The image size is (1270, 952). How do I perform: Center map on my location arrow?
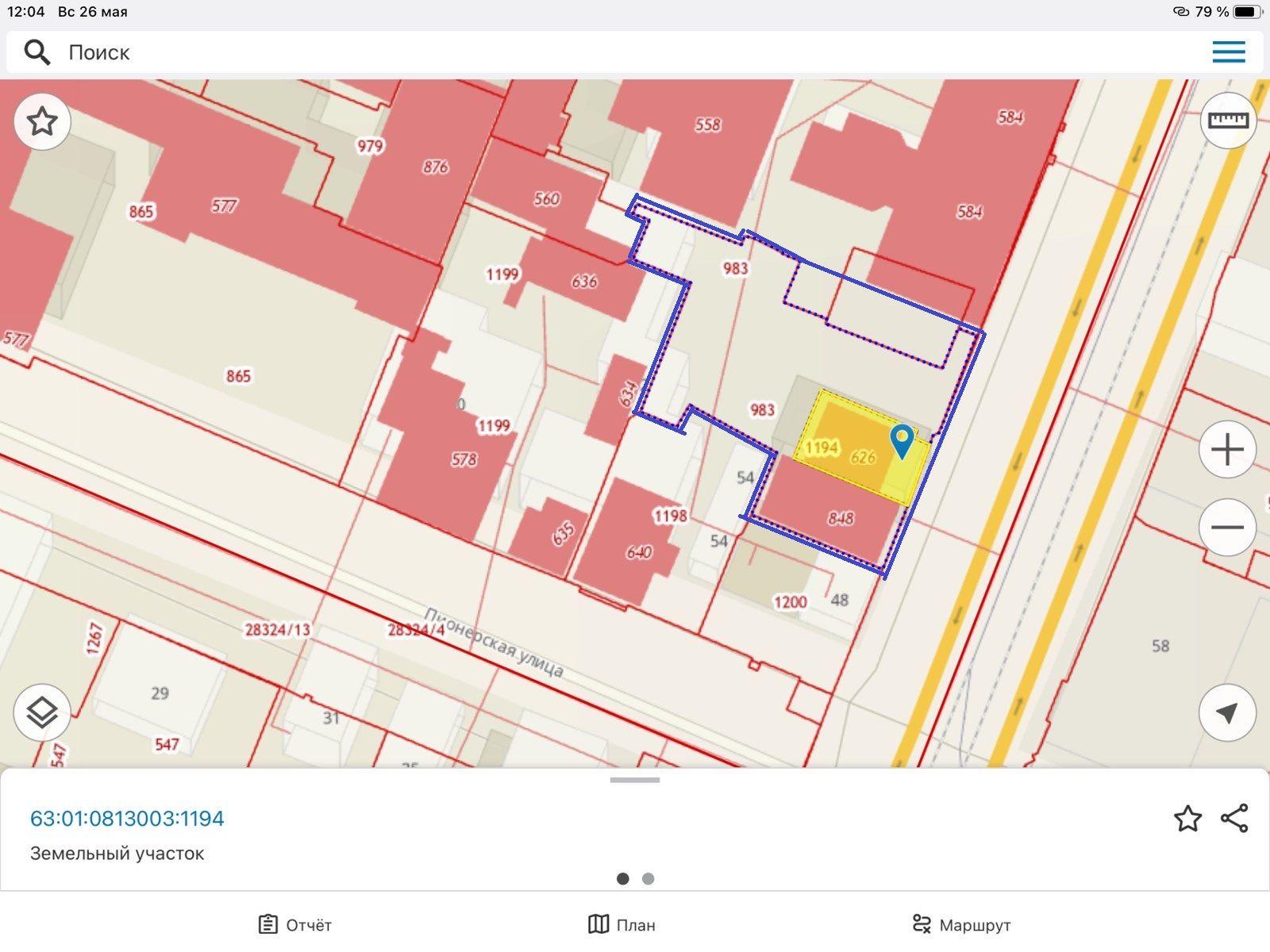tap(1227, 712)
